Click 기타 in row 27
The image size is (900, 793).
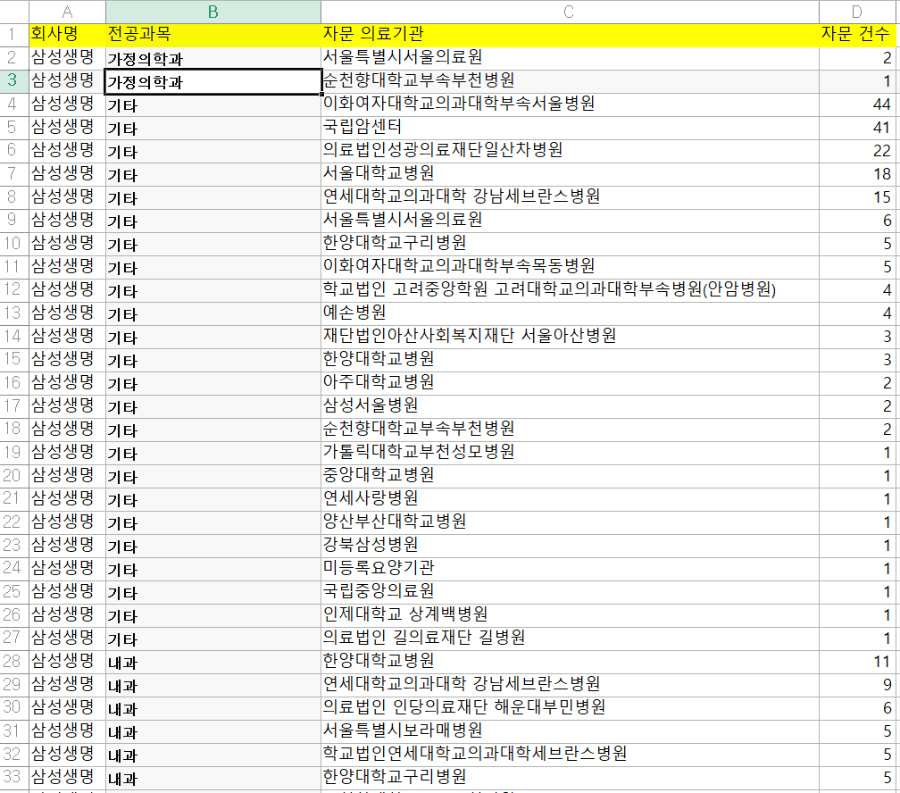pos(213,638)
